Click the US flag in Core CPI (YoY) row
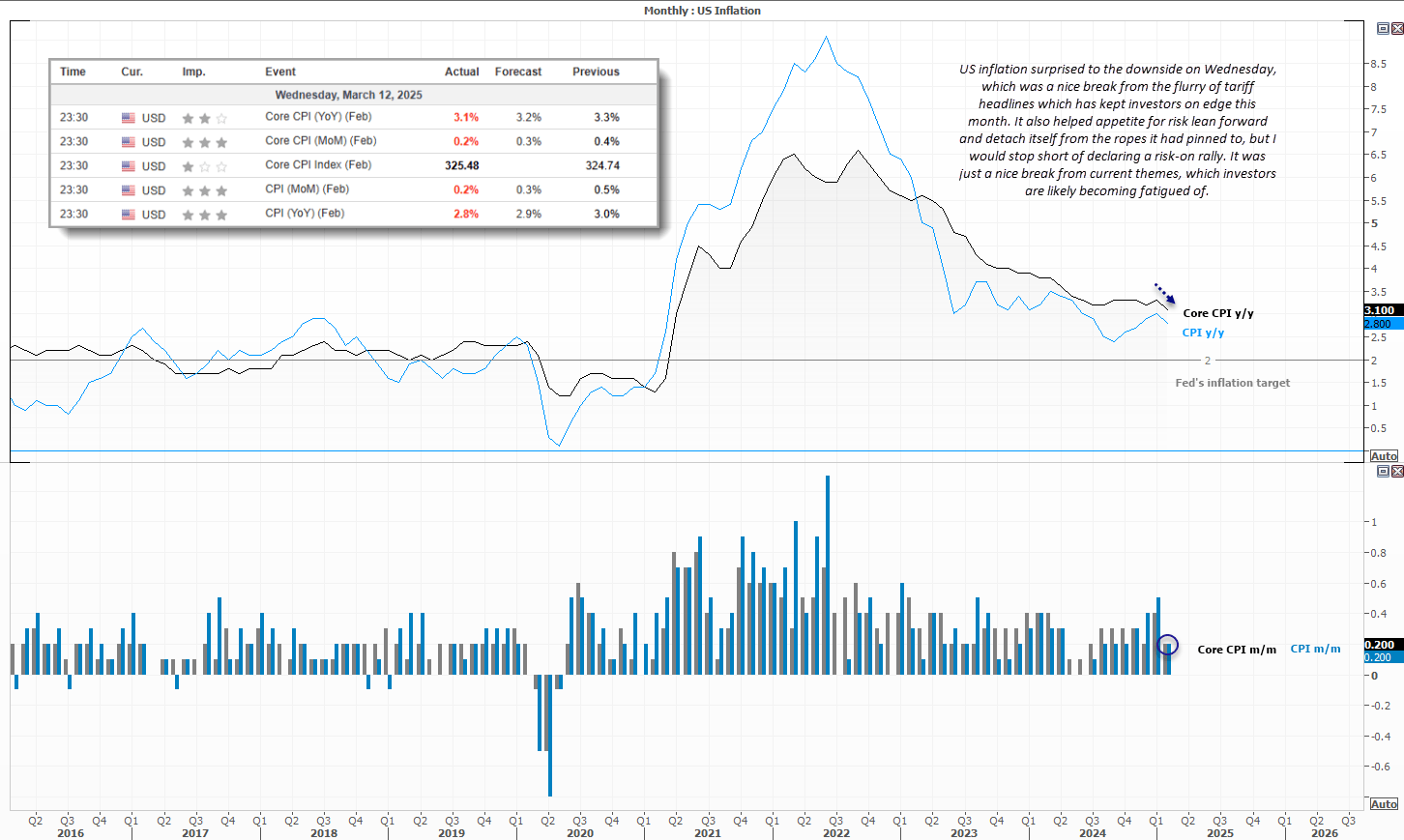Image resolution: width=1404 pixels, height=840 pixels. [129, 118]
